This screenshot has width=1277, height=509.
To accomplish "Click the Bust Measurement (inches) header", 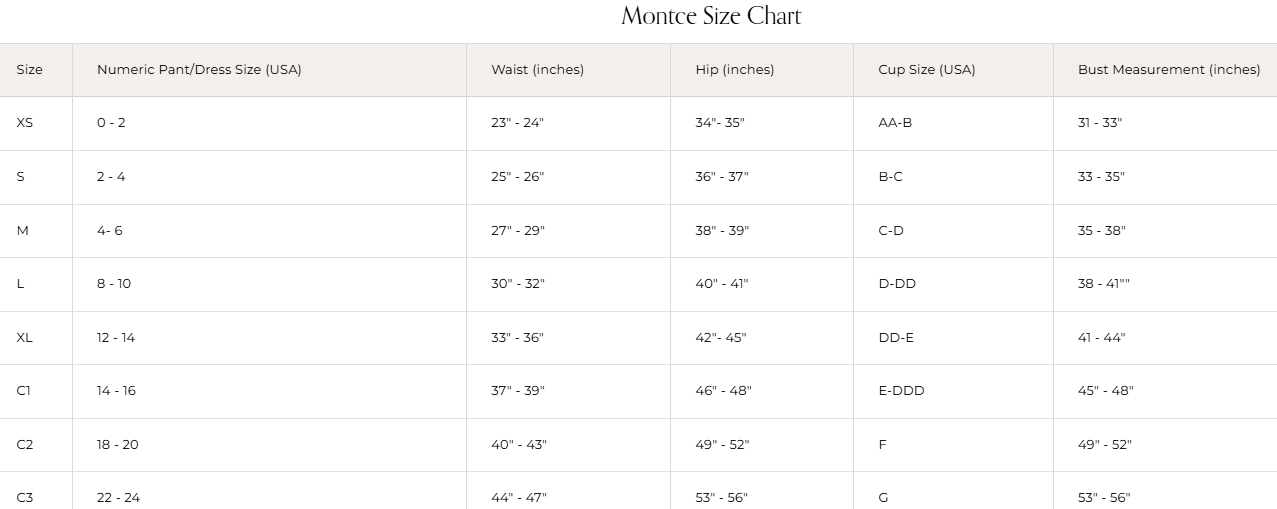I will (1169, 70).
